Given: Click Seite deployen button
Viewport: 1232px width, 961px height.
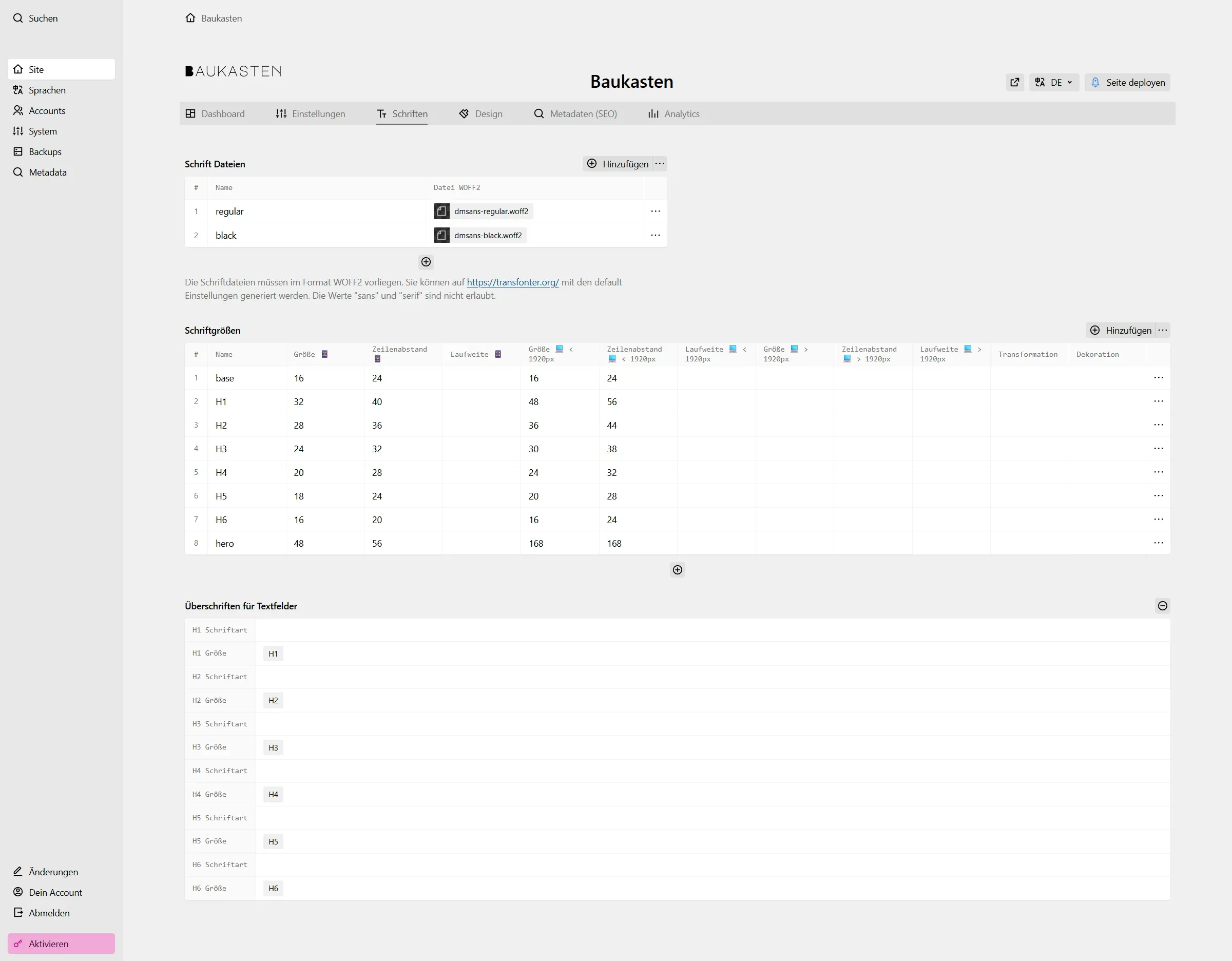Looking at the screenshot, I should (x=1127, y=82).
